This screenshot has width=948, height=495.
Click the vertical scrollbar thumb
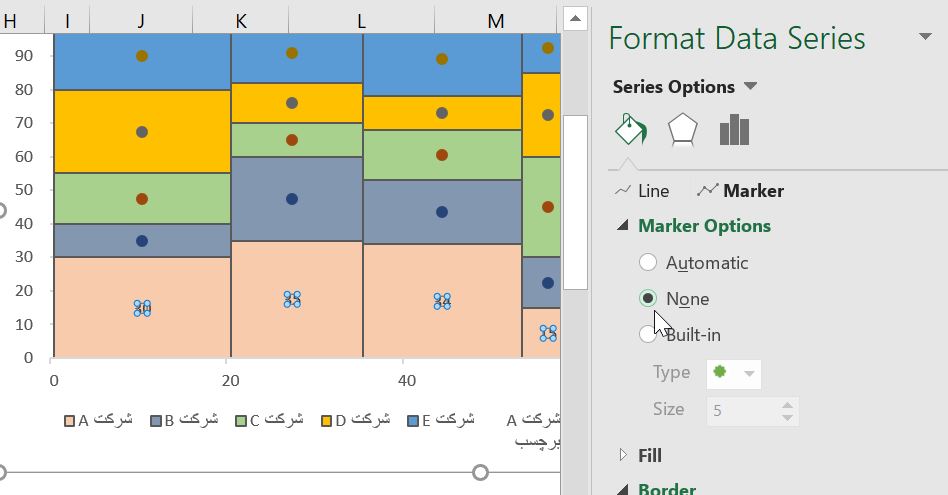(x=575, y=200)
